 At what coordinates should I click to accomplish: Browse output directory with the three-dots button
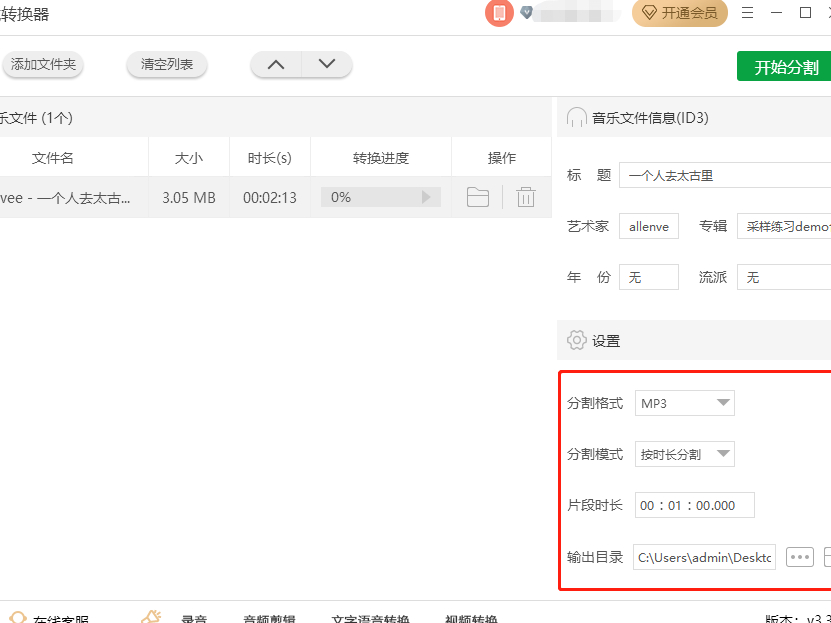point(799,557)
